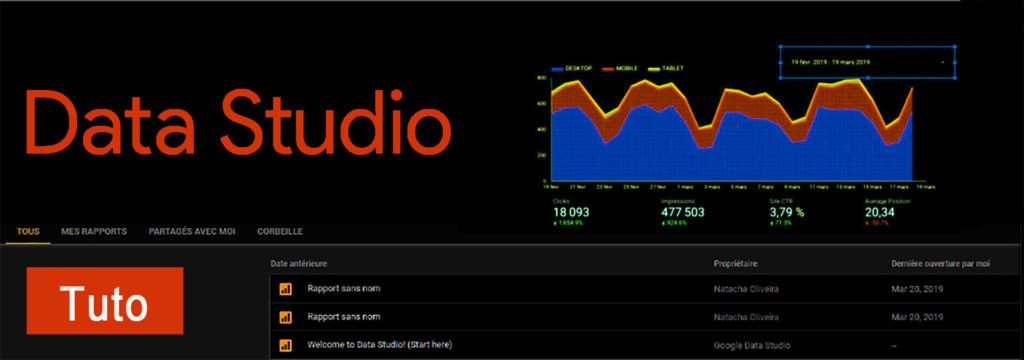
Task: Click the Google Data Studio owner cell
Action: tap(752, 345)
